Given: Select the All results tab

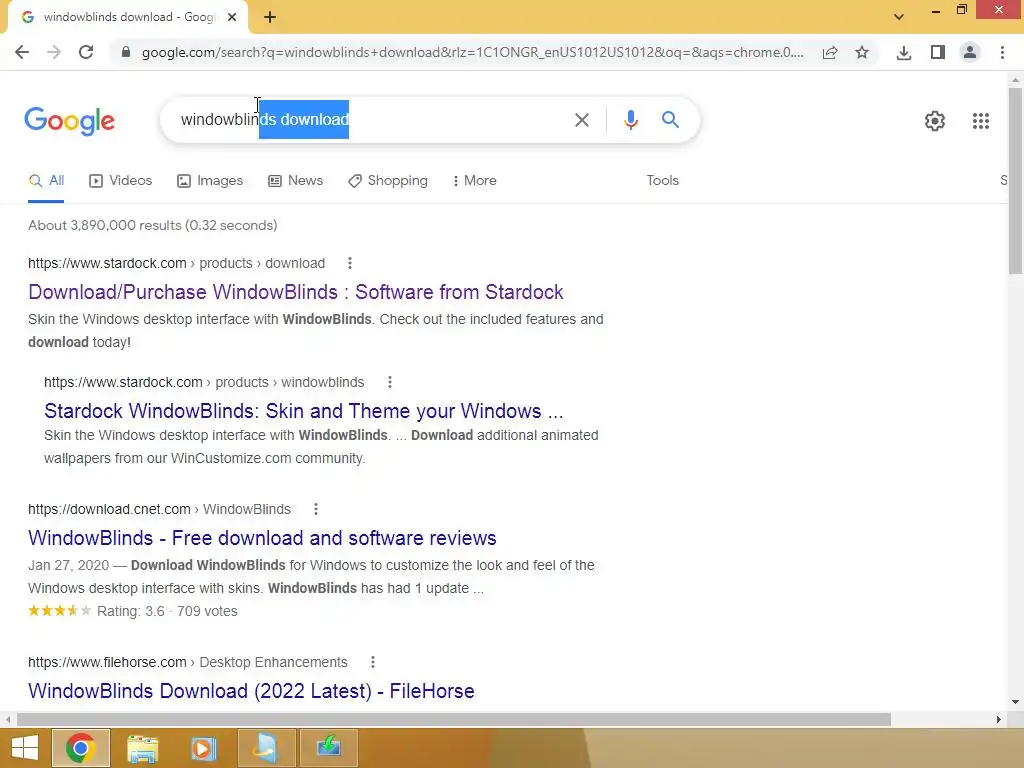Looking at the screenshot, I should click(x=46, y=181).
